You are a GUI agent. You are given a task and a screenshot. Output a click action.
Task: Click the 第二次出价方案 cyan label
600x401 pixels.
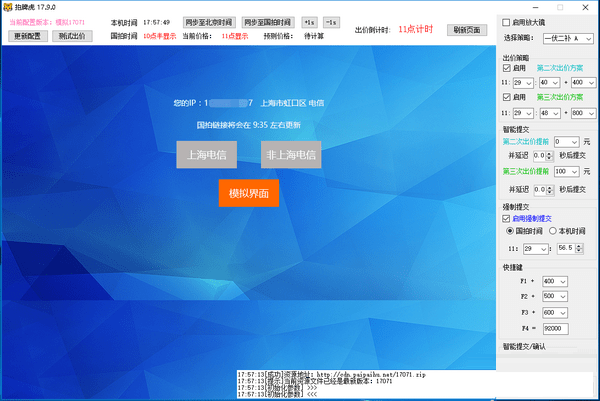tap(560, 68)
